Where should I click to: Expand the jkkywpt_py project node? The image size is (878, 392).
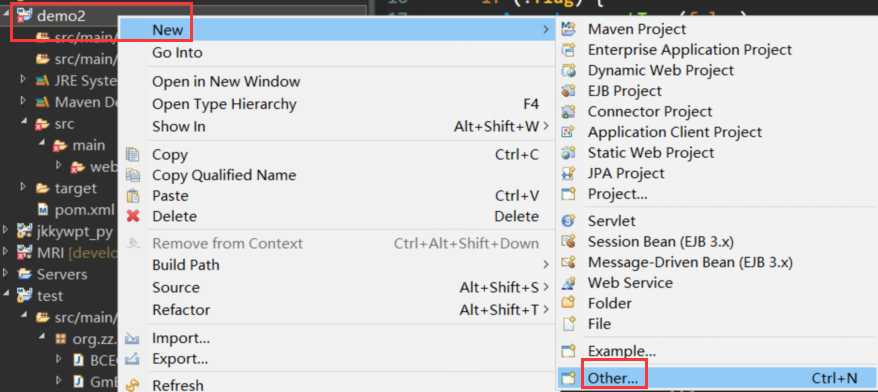click(6, 231)
